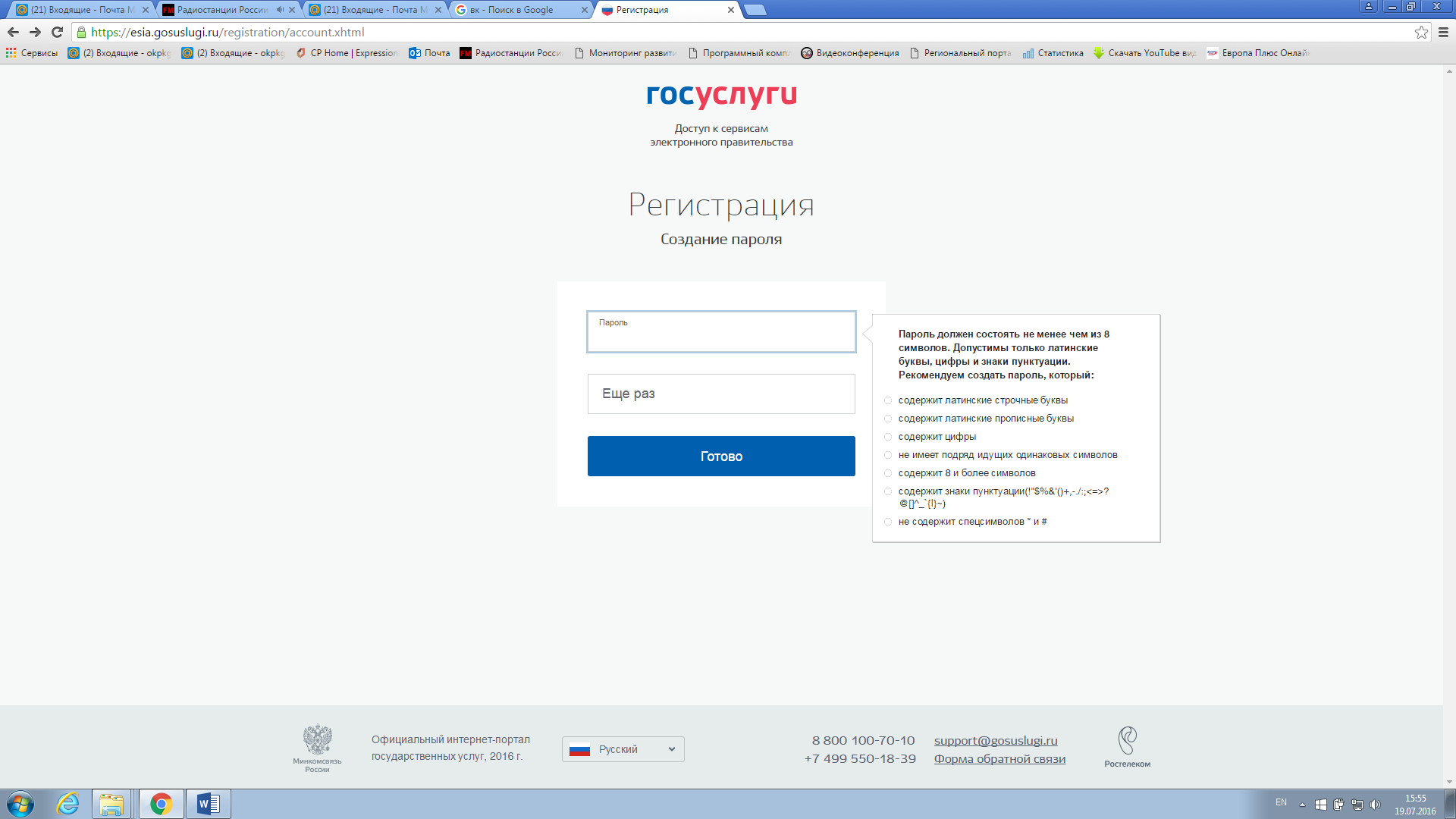
Task: Open the Мониторинг развития bookmark
Action: (x=625, y=53)
